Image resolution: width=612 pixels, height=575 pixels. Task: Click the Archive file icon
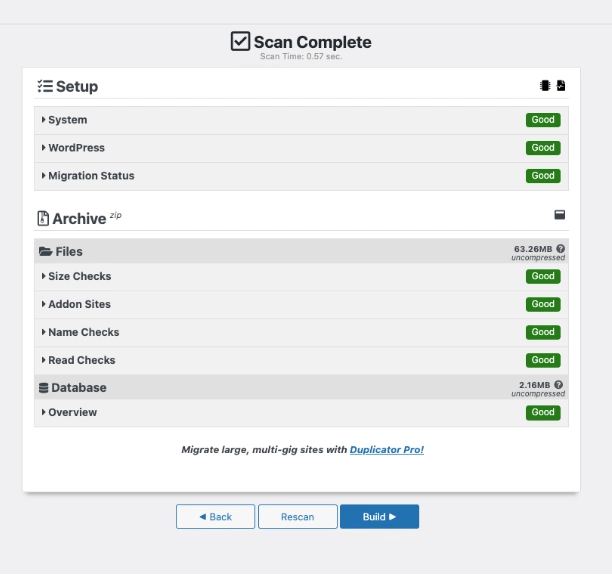tap(43, 219)
